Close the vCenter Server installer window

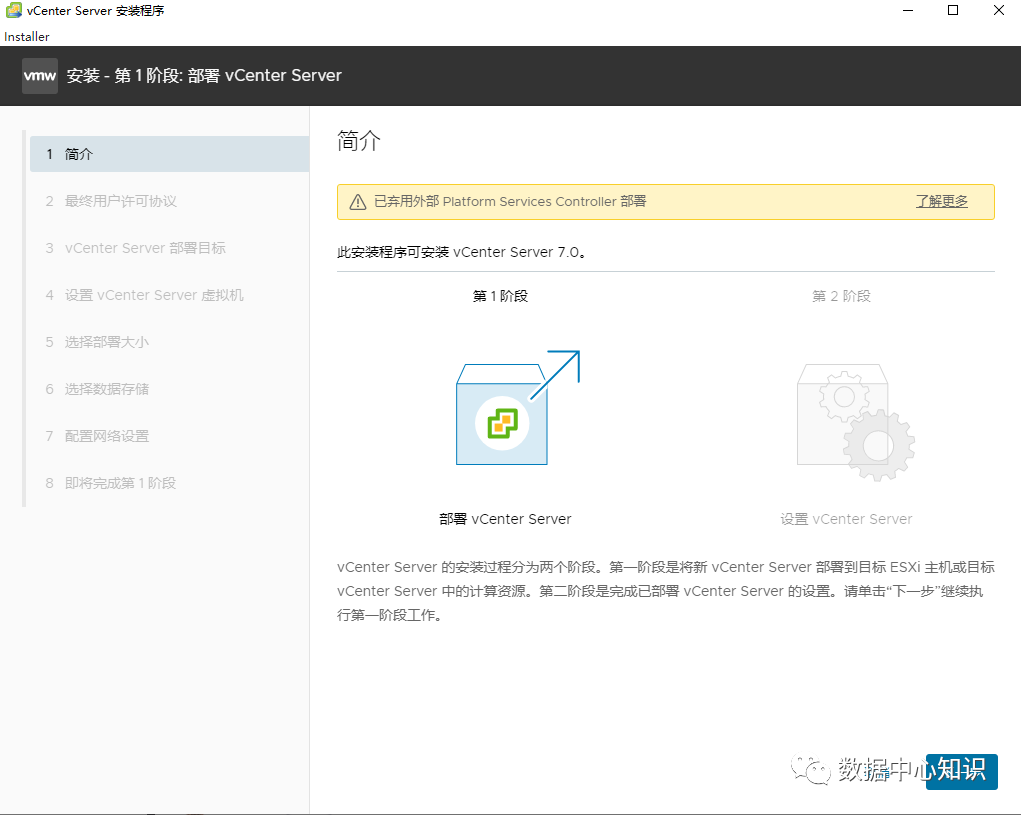(998, 10)
